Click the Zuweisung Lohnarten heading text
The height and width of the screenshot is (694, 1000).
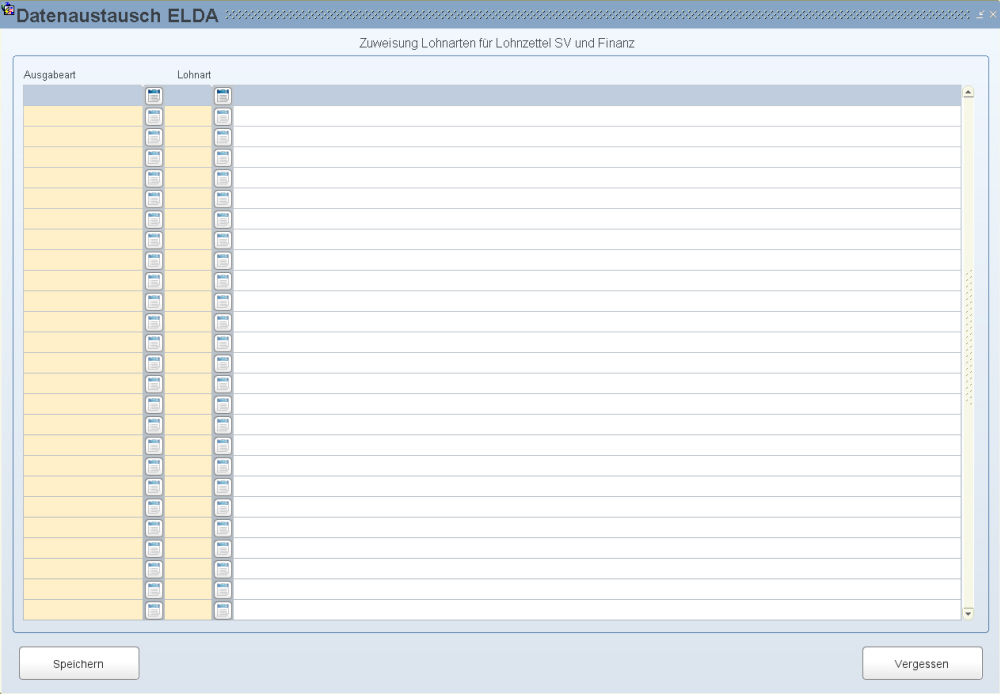[x=497, y=43]
